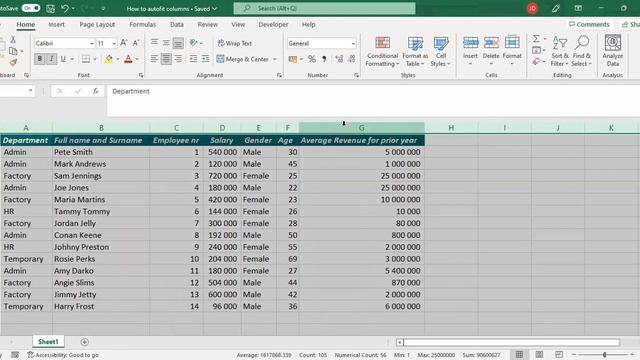The height and width of the screenshot is (360, 640).
Task: Open the file name Saved dropdown
Action: (x=215, y=9)
